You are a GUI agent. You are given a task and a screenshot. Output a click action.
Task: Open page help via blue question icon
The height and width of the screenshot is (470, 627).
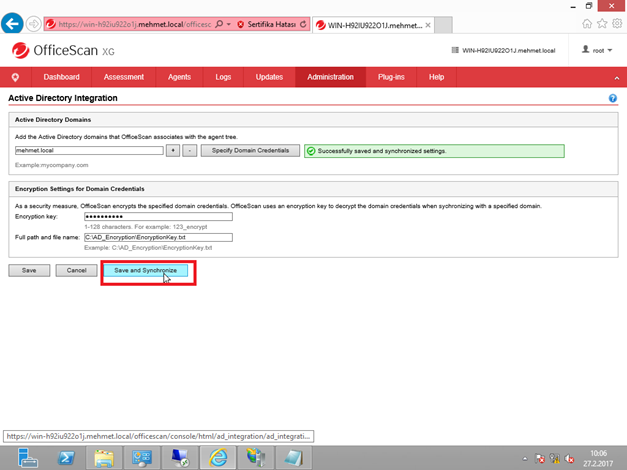[613, 98]
